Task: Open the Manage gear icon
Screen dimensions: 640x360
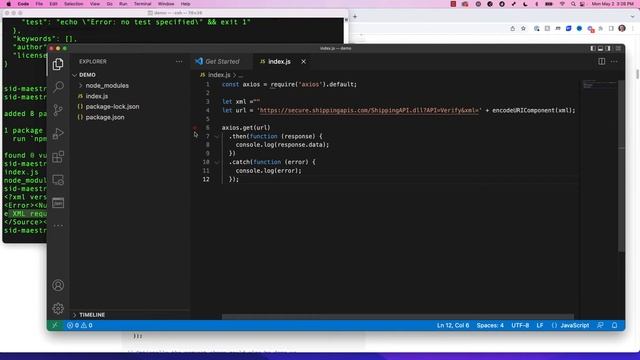Action: point(58,308)
